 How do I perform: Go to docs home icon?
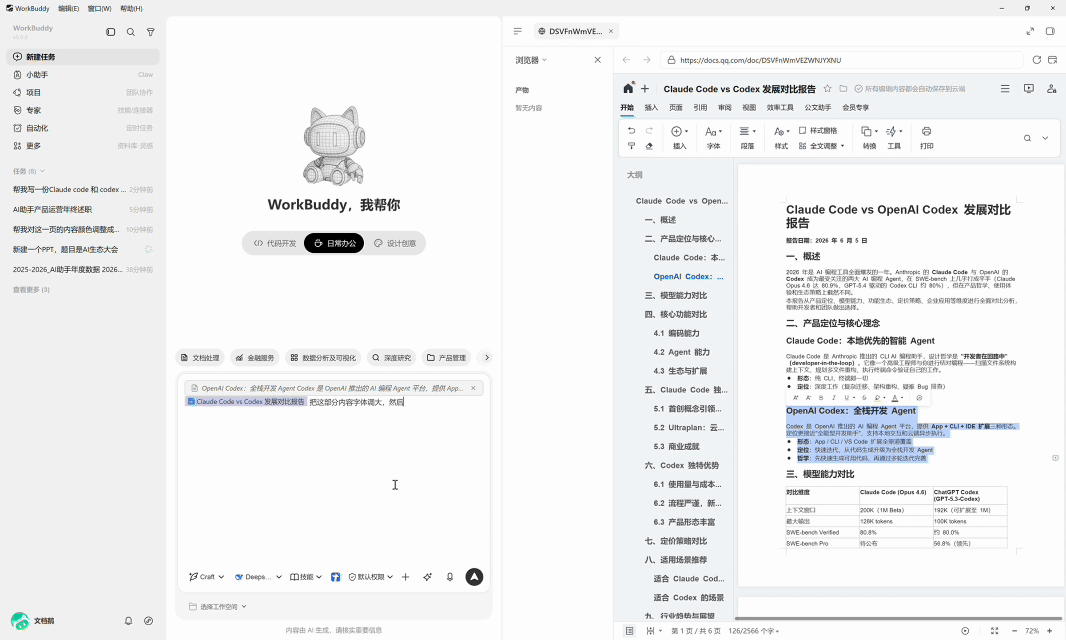point(628,88)
